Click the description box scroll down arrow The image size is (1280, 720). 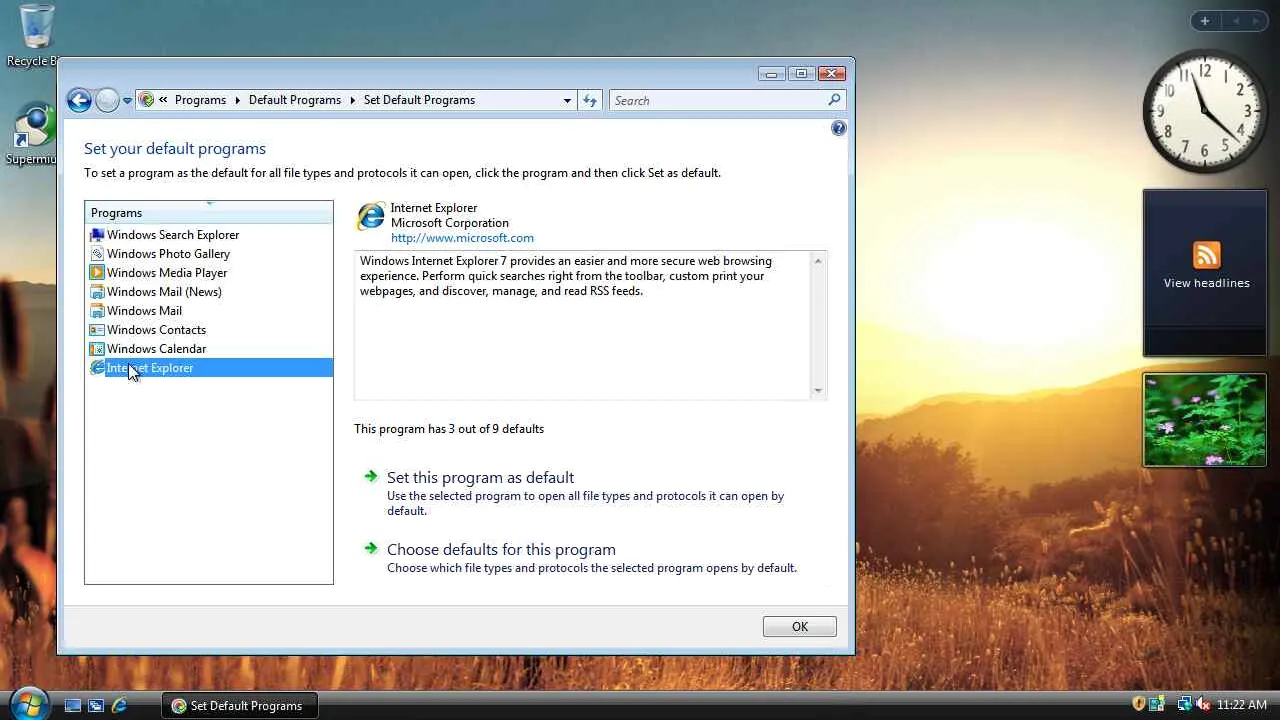pos(818,391)
